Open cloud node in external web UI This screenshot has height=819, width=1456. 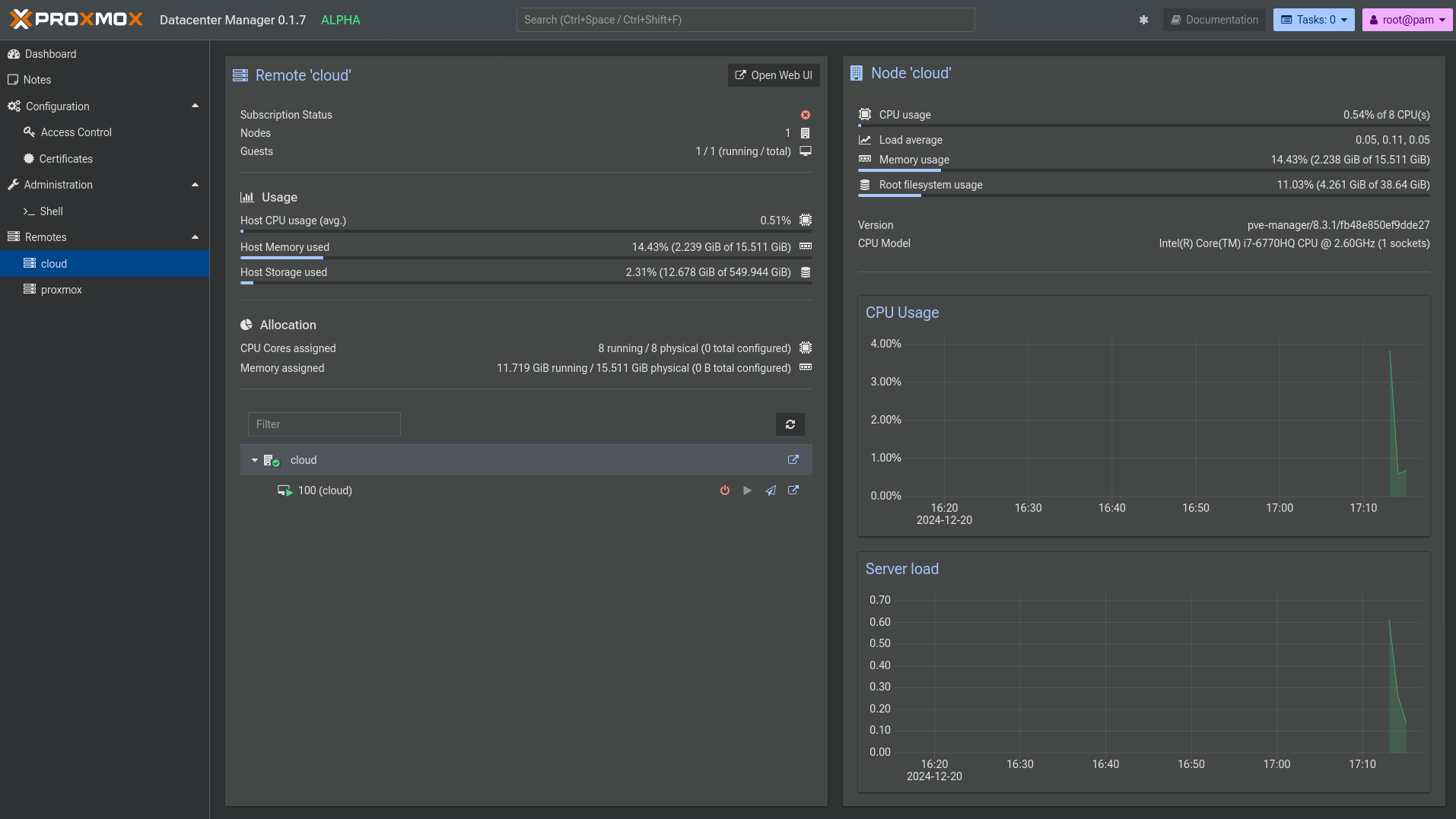point(793,459)
